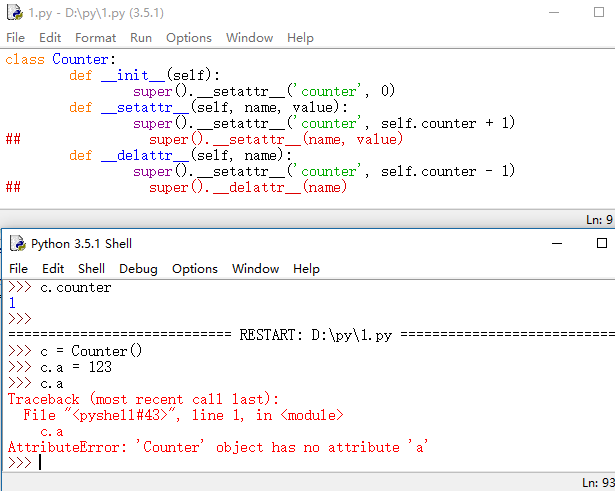615x491 pixels.
Task: Open the Options menu in the Python Shell
Action: coord(195,268)
